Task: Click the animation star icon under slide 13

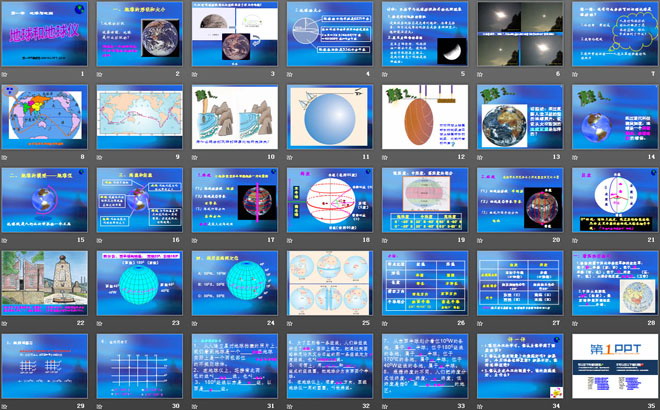Action: point(480,157)
